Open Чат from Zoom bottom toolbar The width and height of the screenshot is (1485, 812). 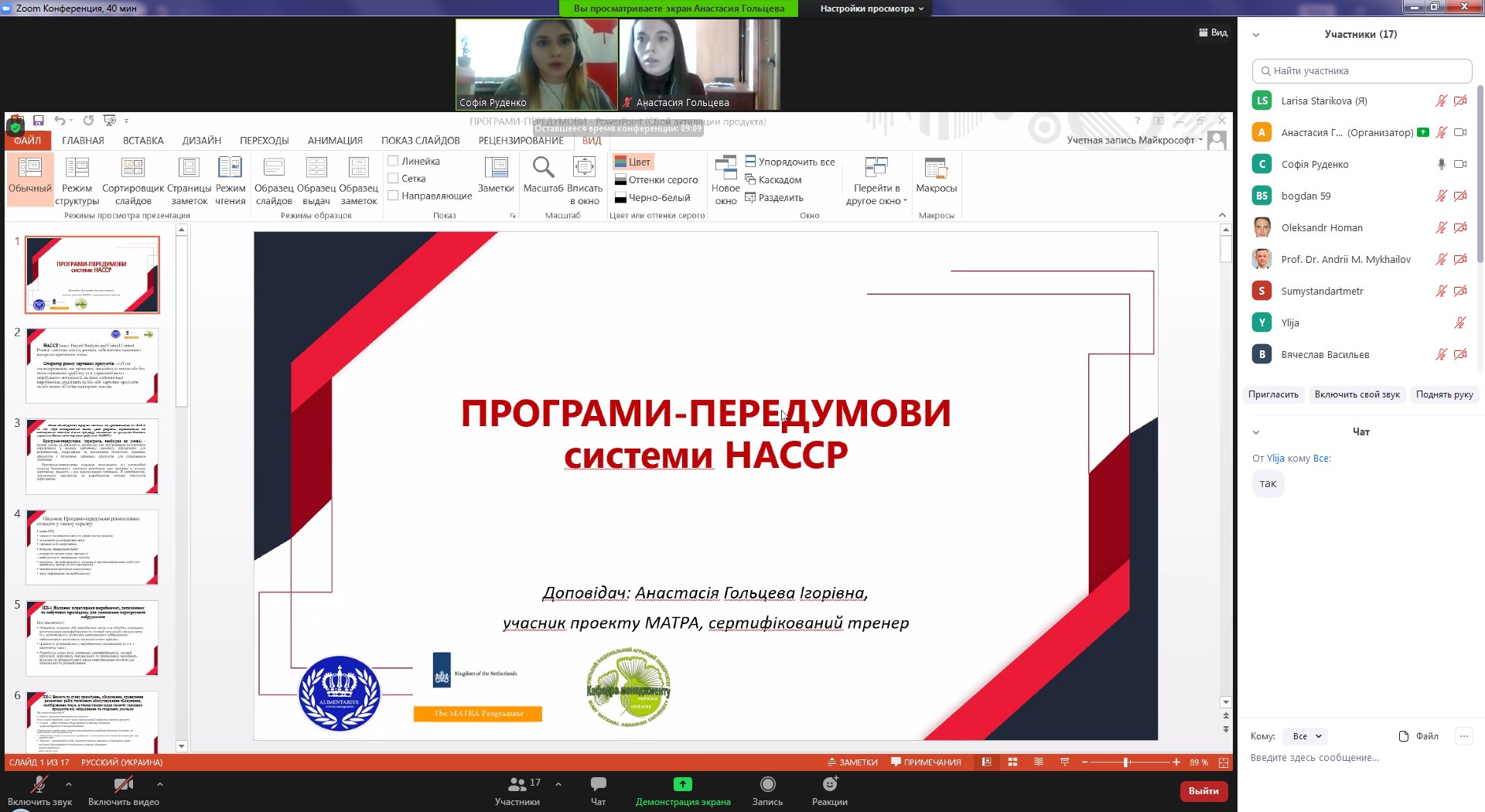click(x=598, y=791)
